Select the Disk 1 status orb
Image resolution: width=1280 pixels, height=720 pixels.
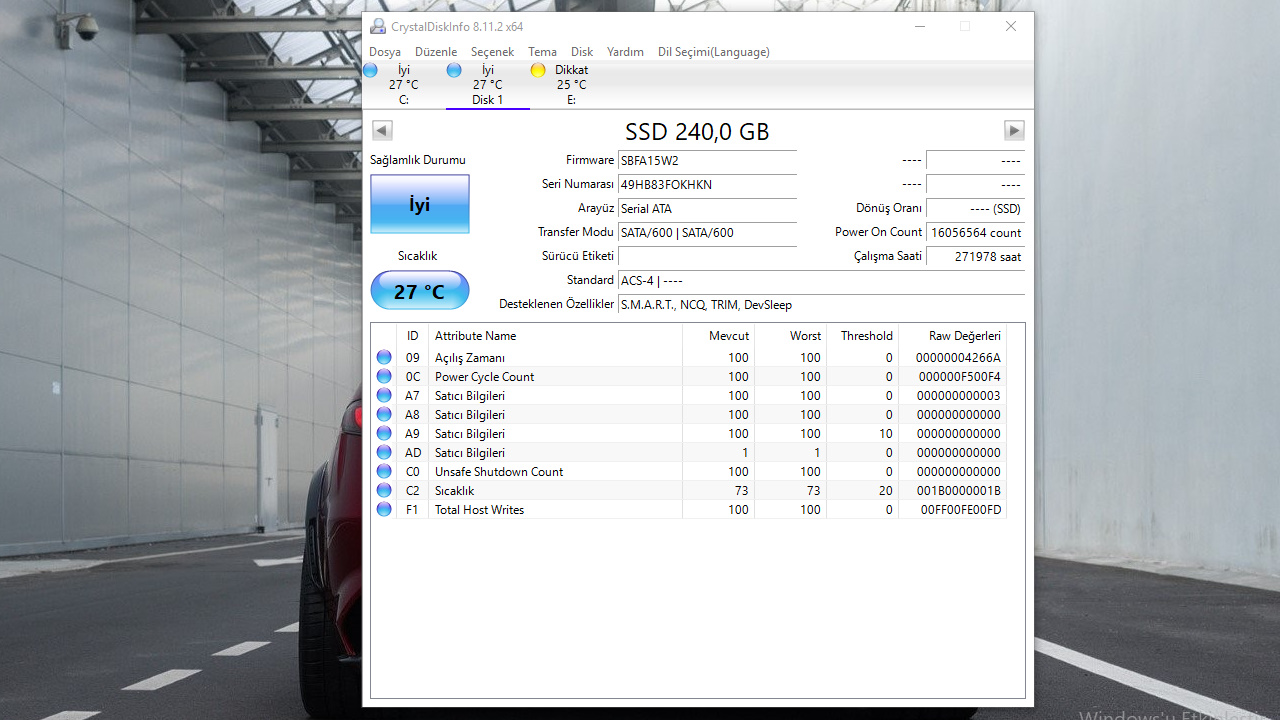click(x=454, y=70)
